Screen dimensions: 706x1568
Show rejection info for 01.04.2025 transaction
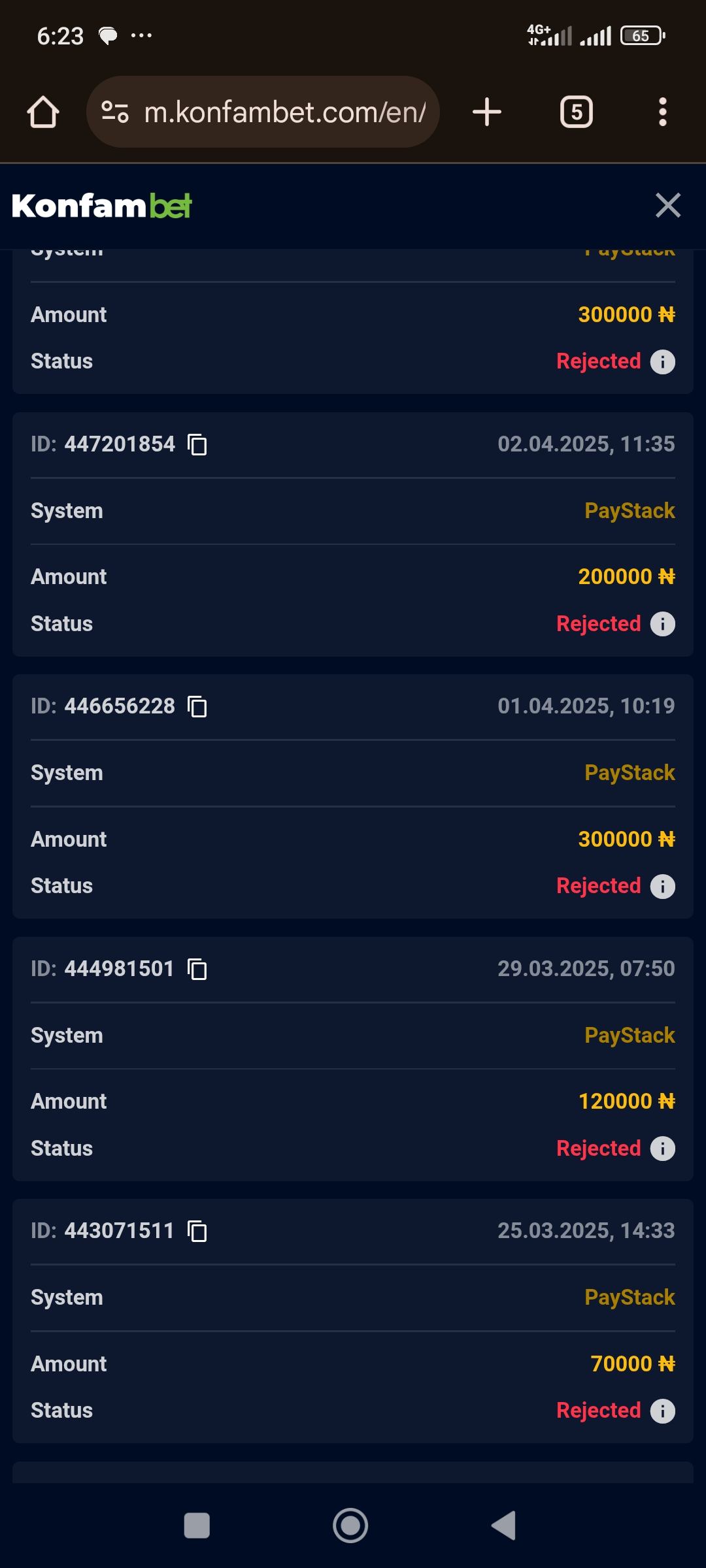(662, 887)
